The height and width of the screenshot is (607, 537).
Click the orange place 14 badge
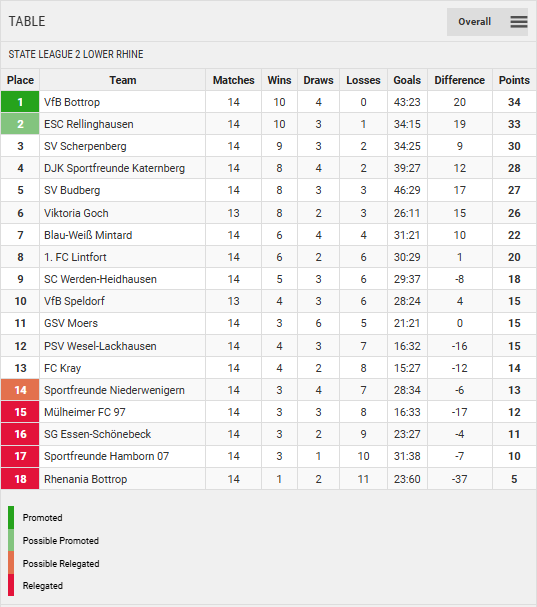tap(20, 390)
